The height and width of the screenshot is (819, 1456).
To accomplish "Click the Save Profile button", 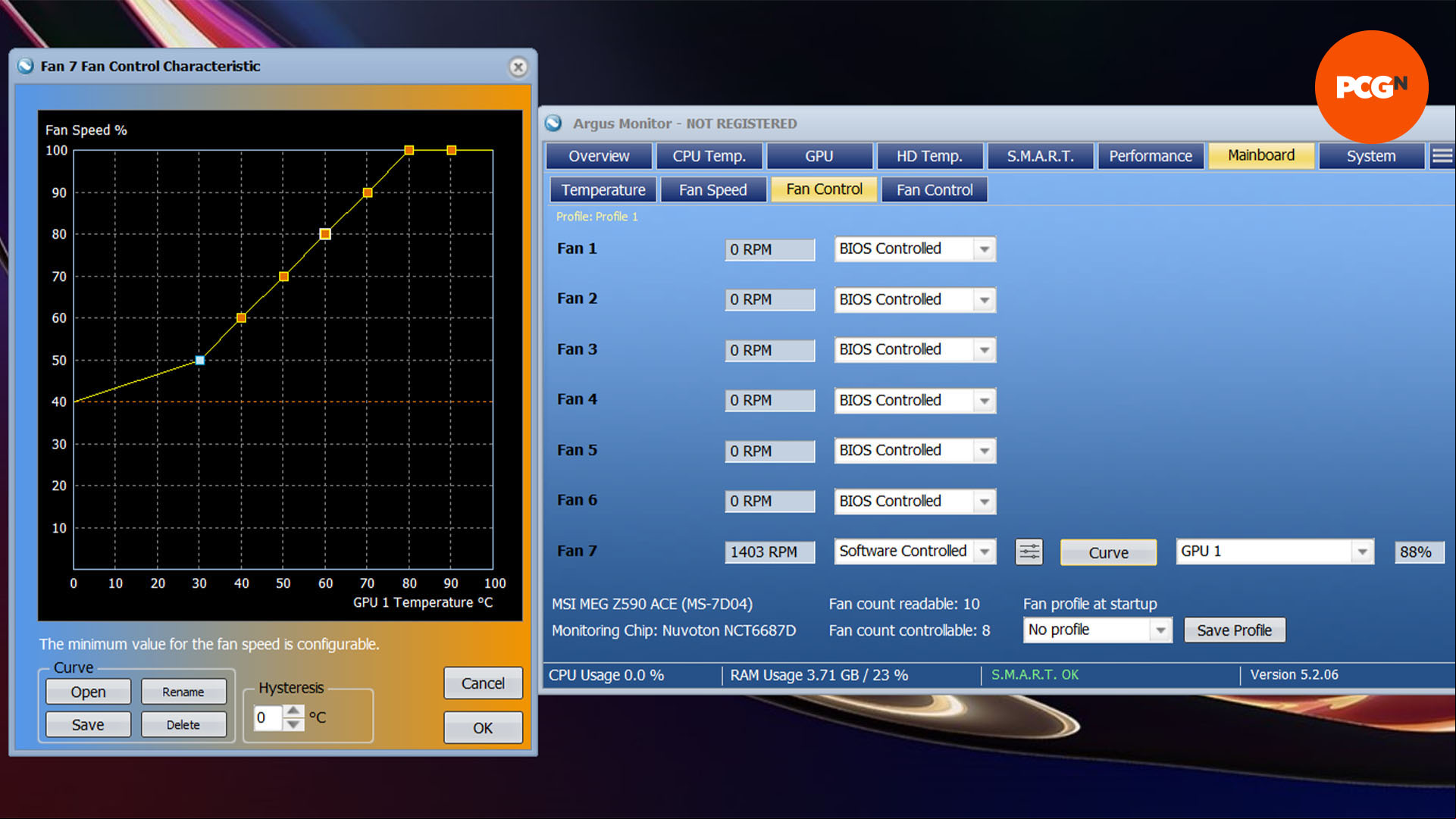I will [1234, 630].
